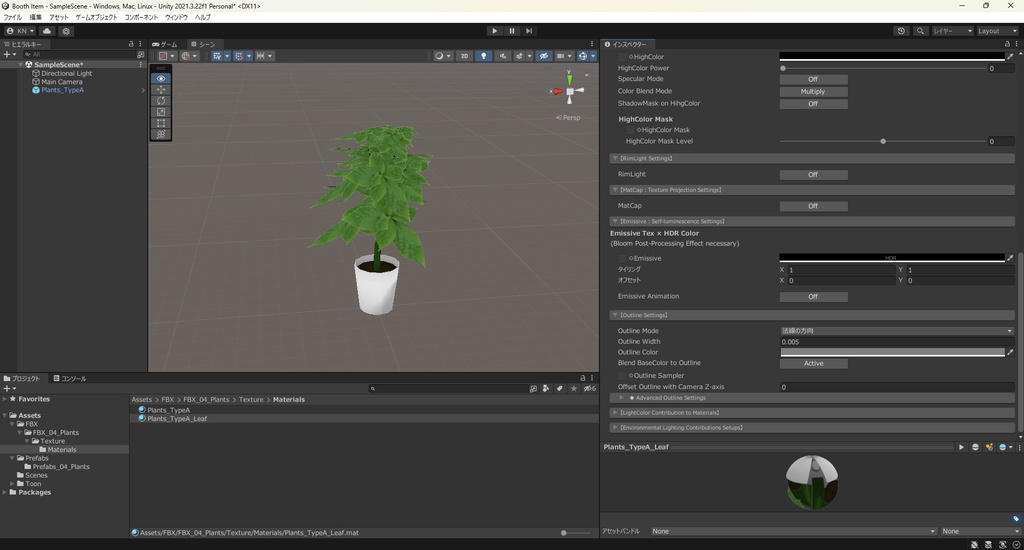This screenshot has height=550, width=1024.
Task: Open the コンポーネント menu
Action: coord(141,17)
